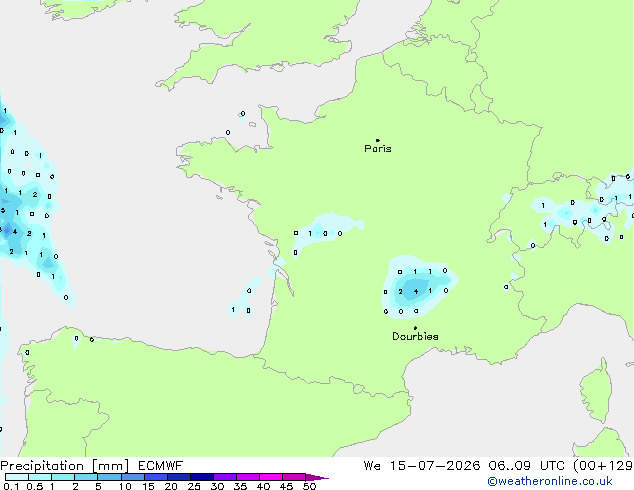Pick the legend swatch between 30 and 35
The image size is (634, 490).
click(225, 477)
